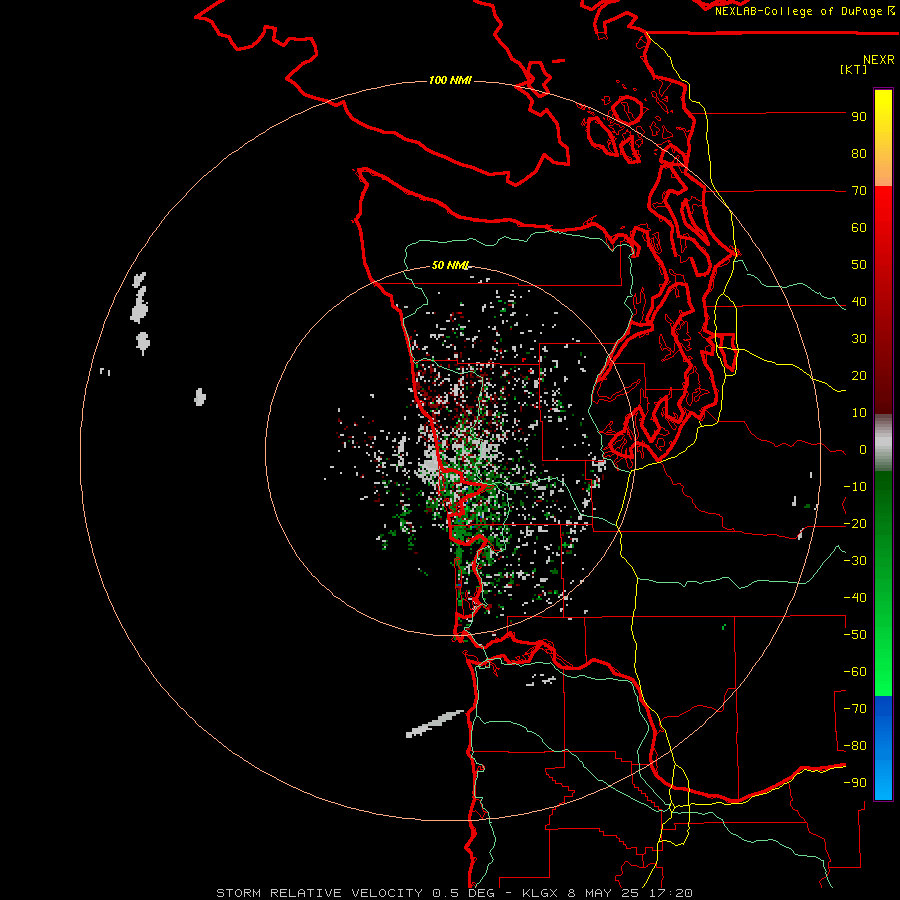Click the long gray echo streak off the Oregon coast
The height and width of the screenshot is (900, 900).
pyautogui.click(x=435, y=724)
